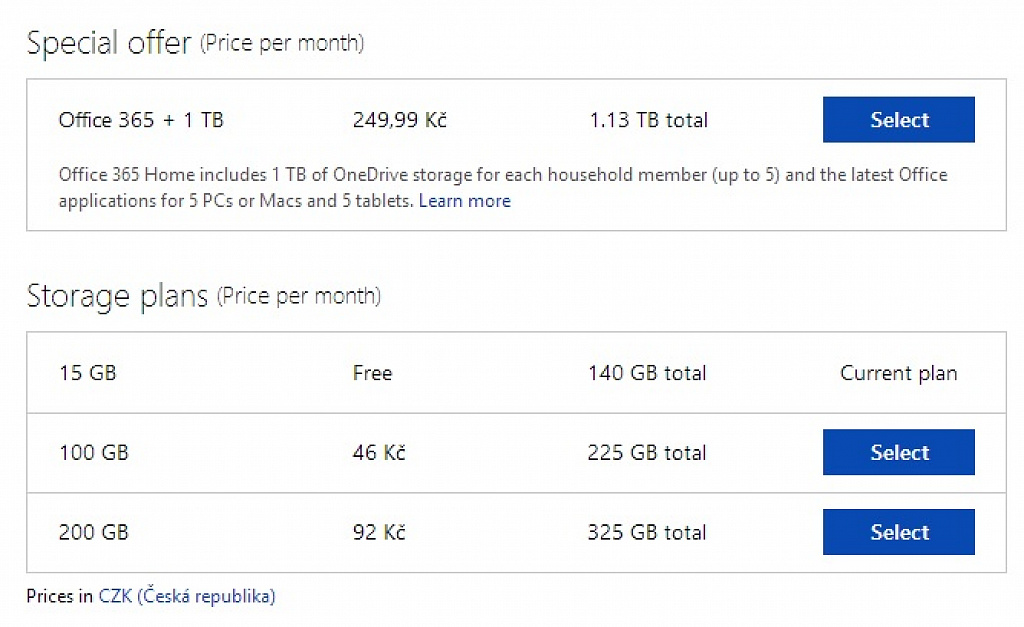This screenshot has width=1024, height=627.
Task: Click the 200 GB plan name
Action: 94,532
